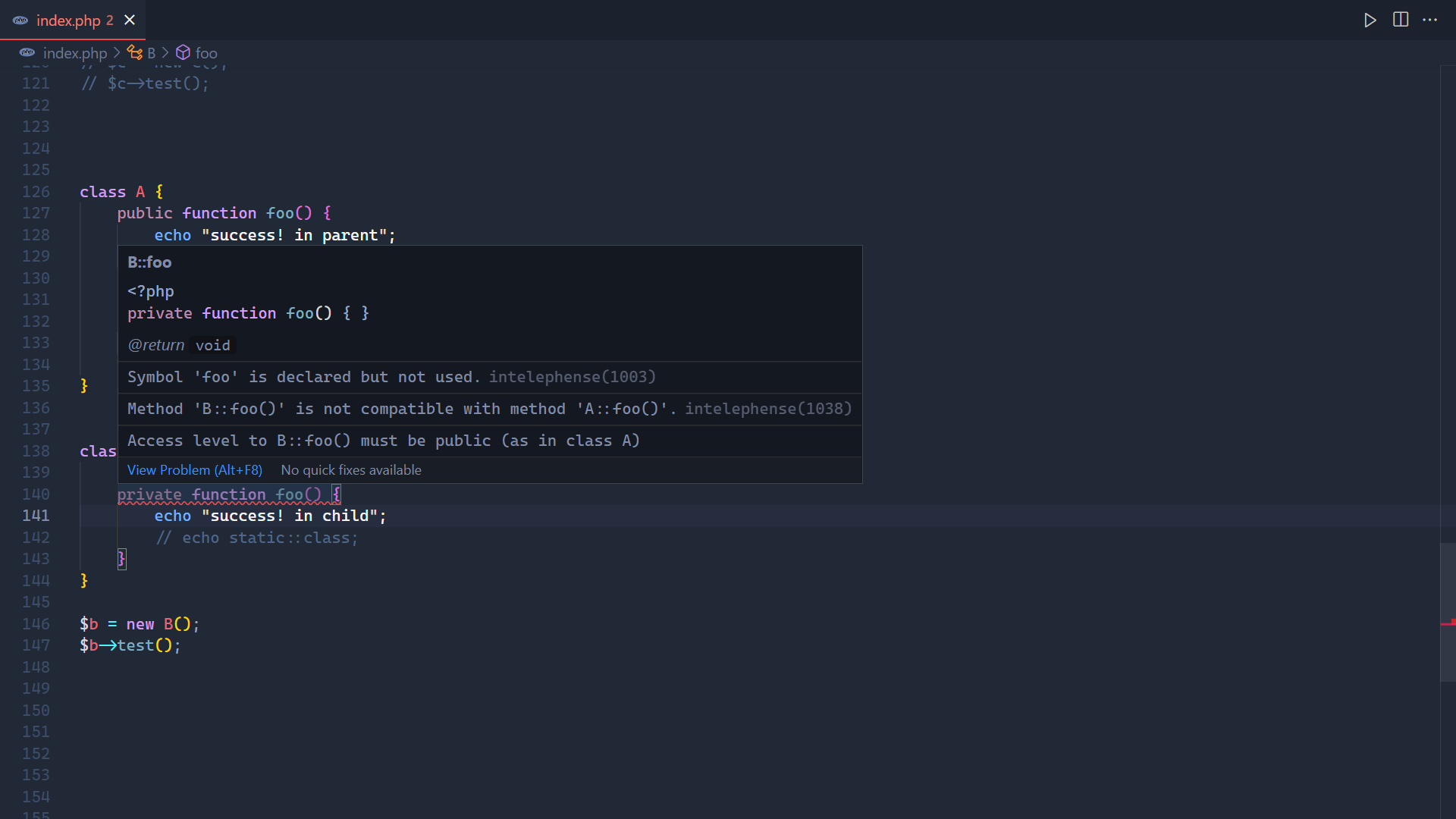Click the '$b = new B();' statement

140,624
